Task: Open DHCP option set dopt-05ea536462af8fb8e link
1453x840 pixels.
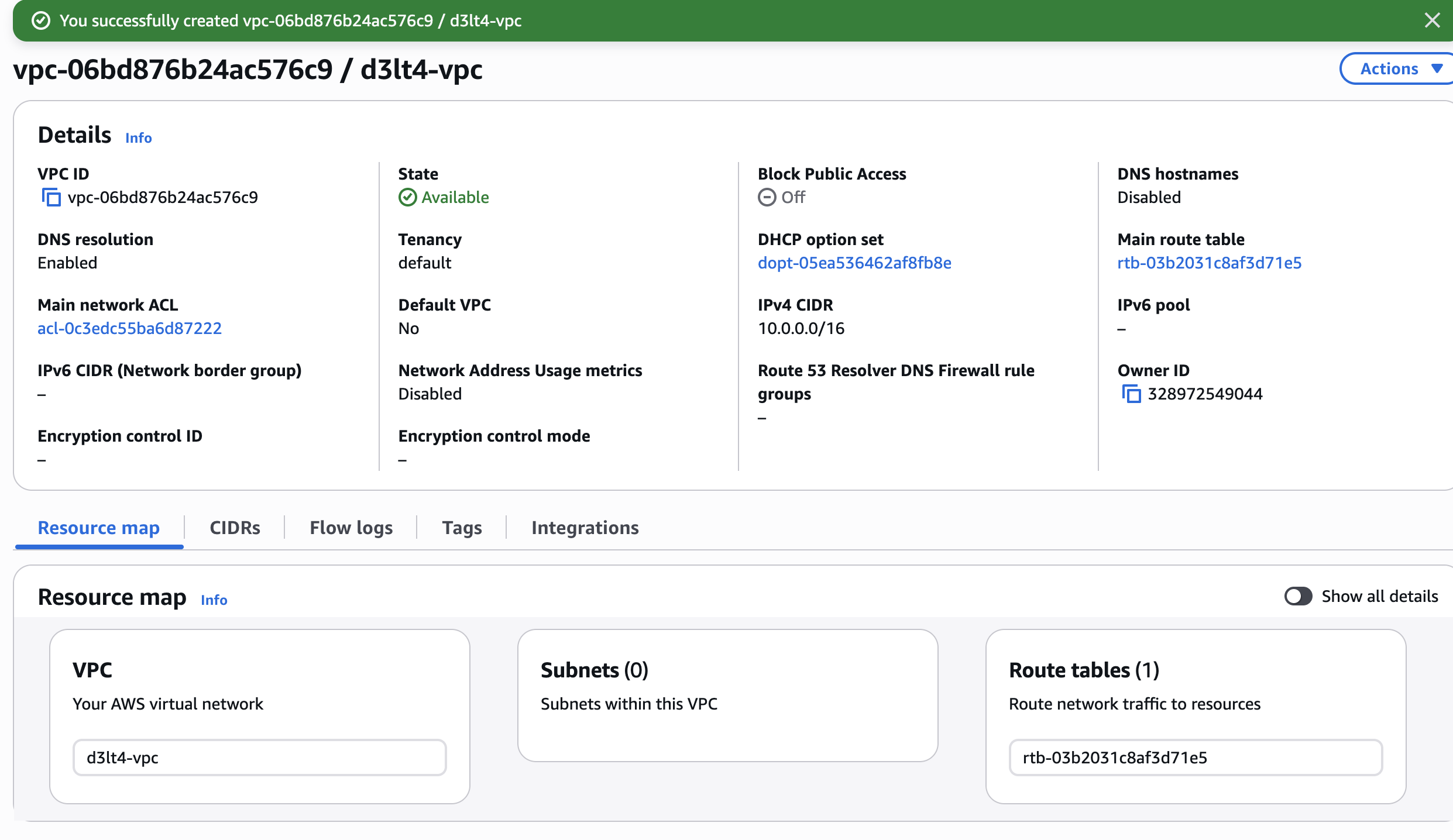Action: 854,263
